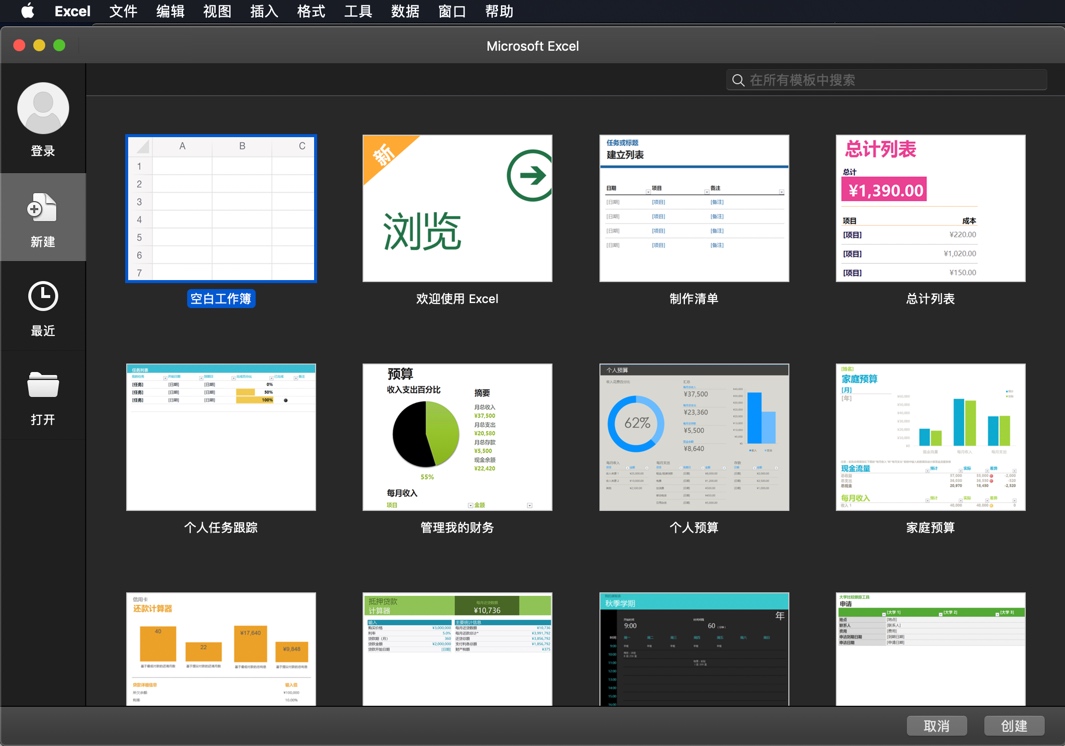Screen dimensions: 1065x746
Task: Click the magnifier icon in the search box
Action: pyautogui.click(x=737, y=79)
